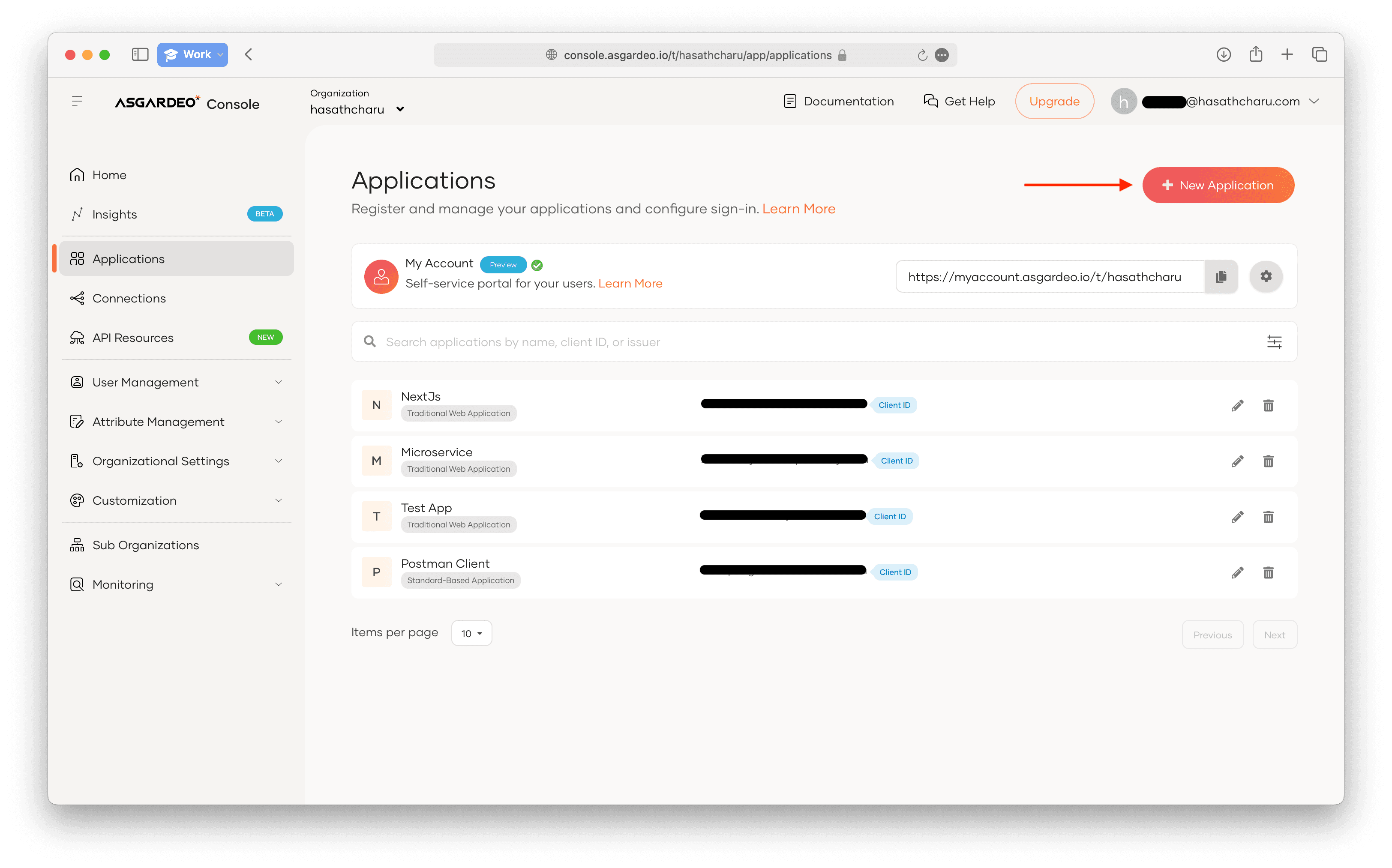Click the Next pagination button
The width and height of the screenshot is (1392, 868).
coord(1274,635)
